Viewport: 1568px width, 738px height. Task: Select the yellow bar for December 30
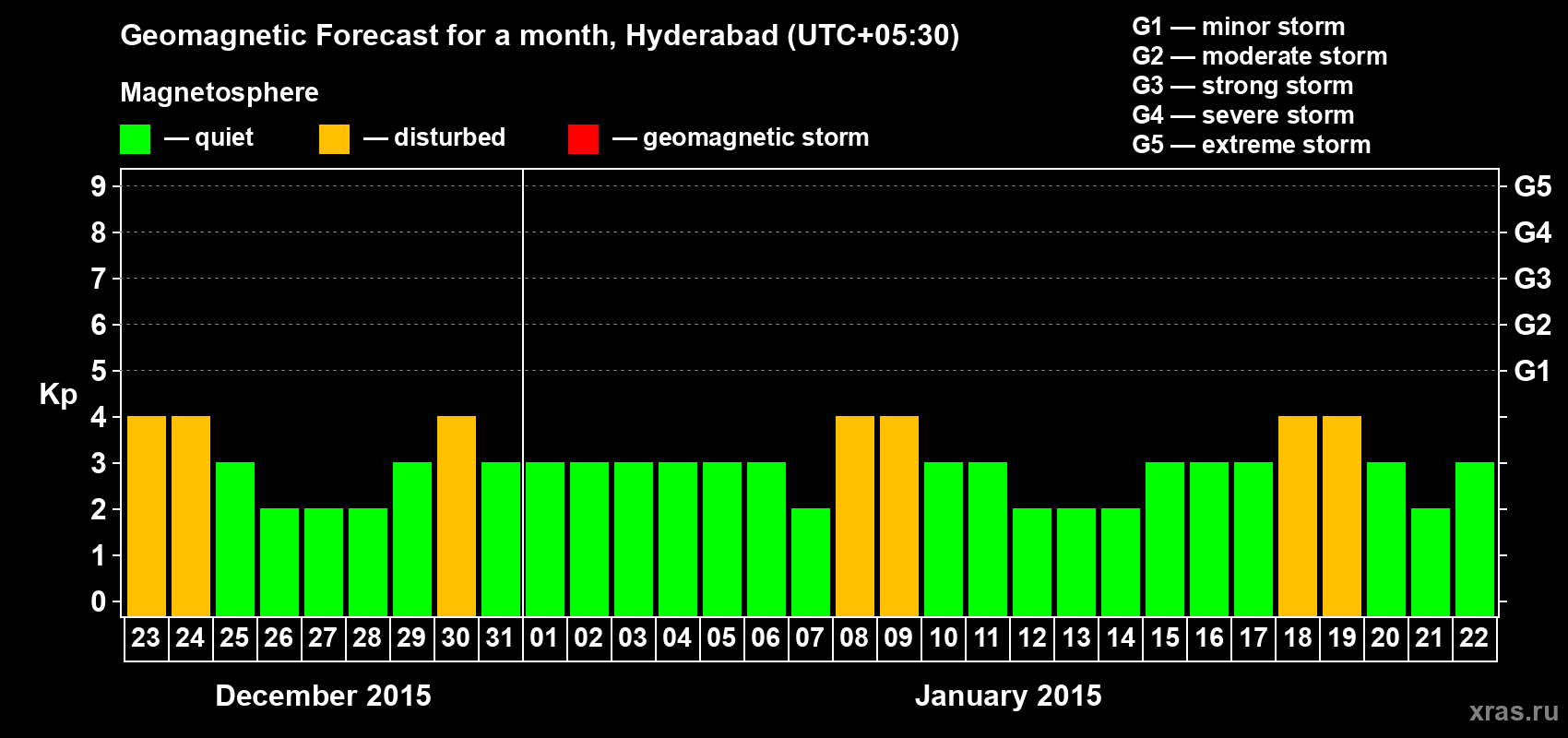tap(457, 516)
